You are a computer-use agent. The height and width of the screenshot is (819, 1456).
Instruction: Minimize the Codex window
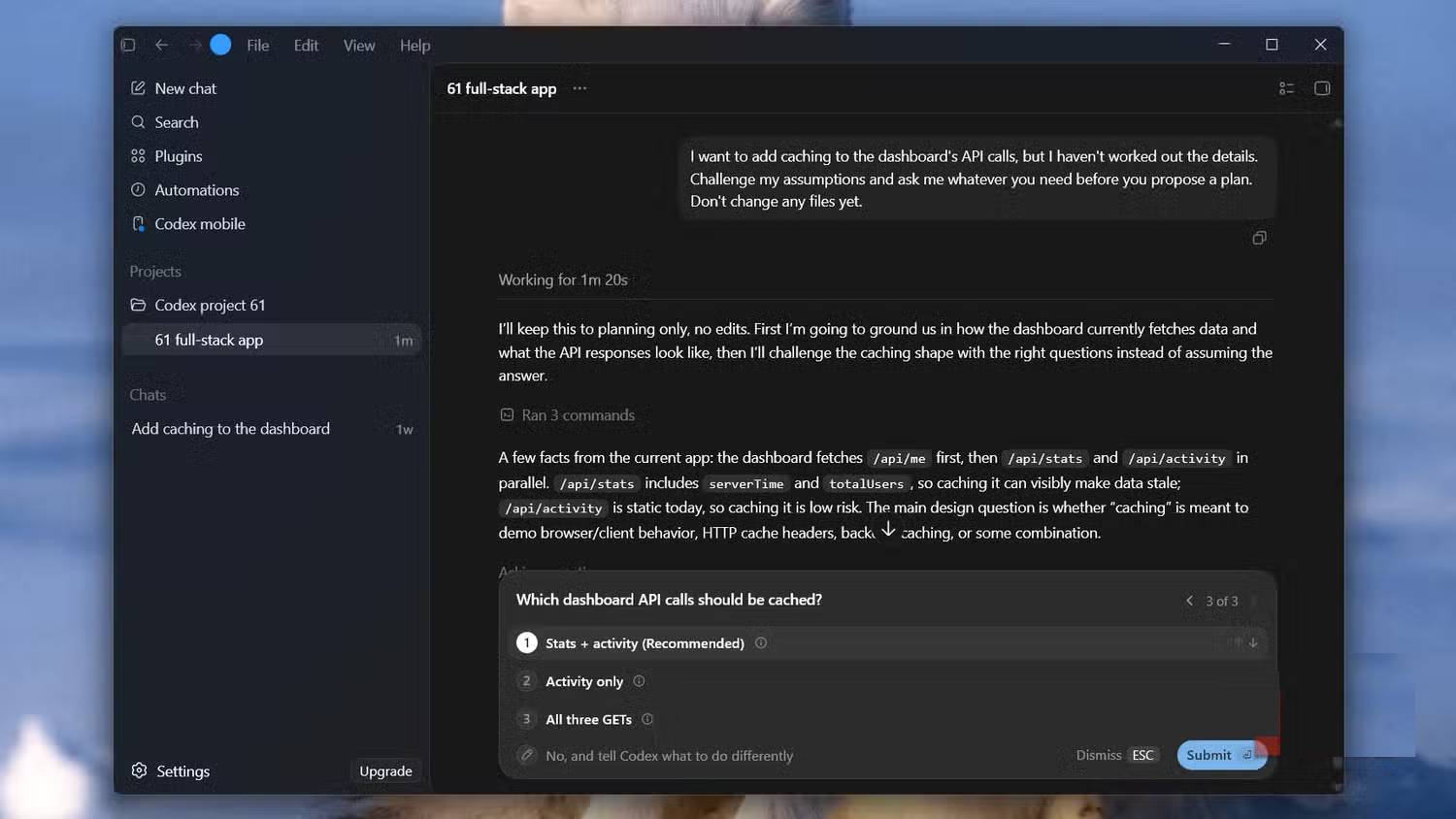(1224, 45)
